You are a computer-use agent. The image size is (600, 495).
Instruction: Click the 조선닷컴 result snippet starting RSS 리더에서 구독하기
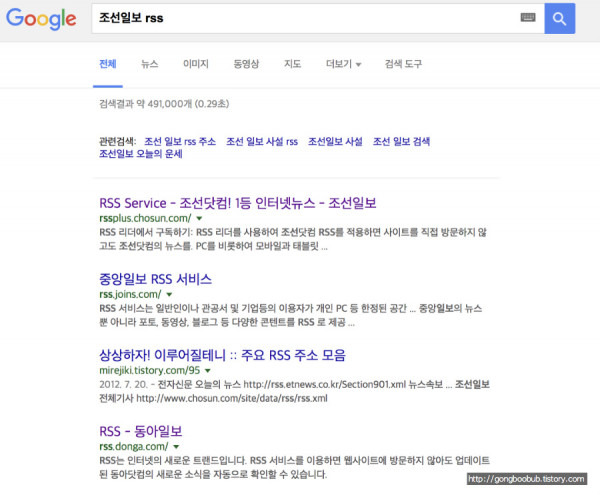pos(293,239)
